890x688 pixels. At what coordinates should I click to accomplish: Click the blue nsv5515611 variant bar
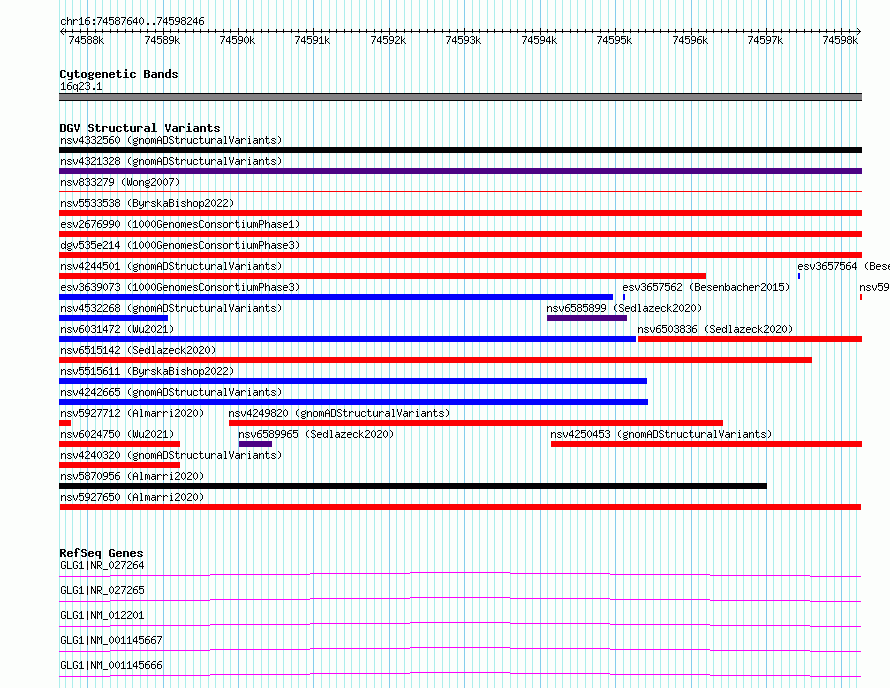[353, 381]
